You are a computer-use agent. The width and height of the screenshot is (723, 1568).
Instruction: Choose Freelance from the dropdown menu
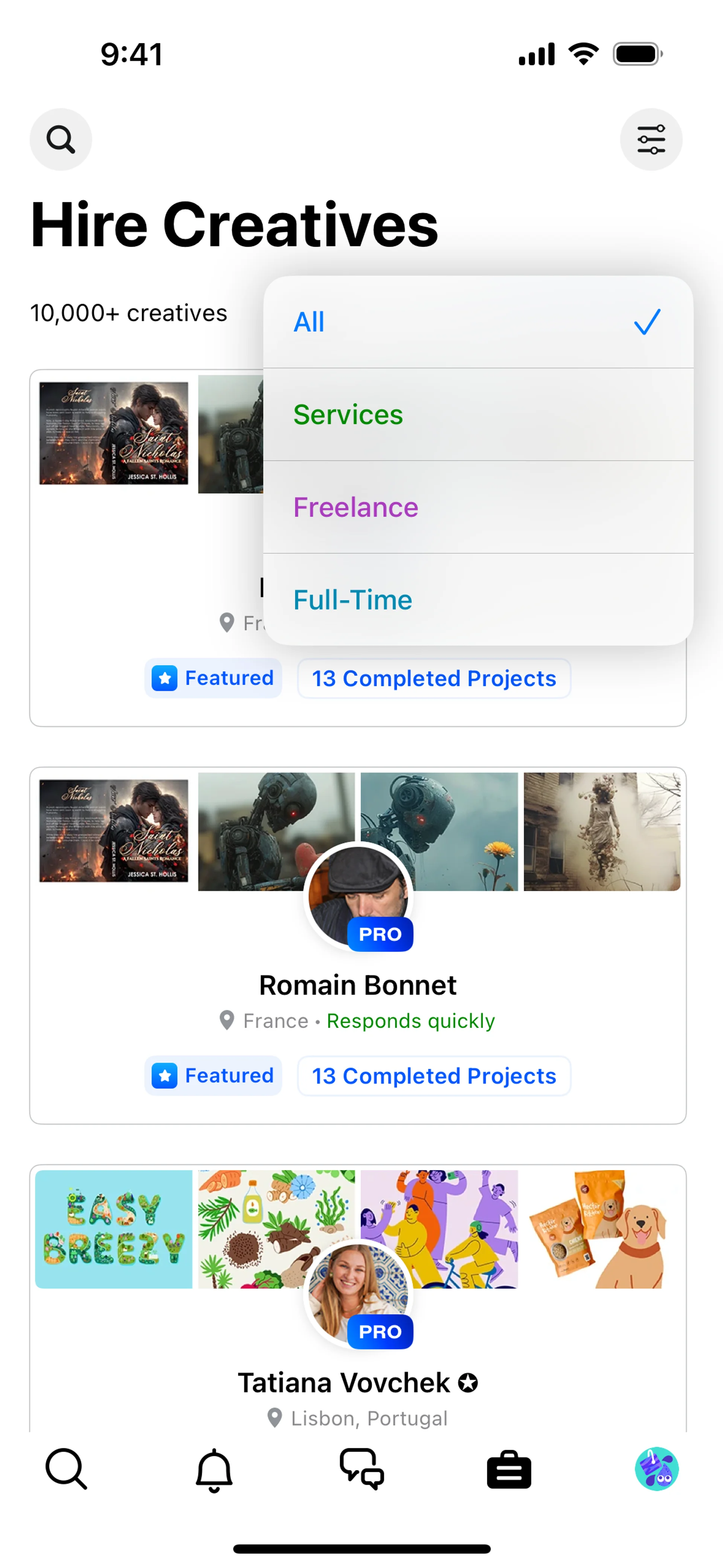click(478, 507)
